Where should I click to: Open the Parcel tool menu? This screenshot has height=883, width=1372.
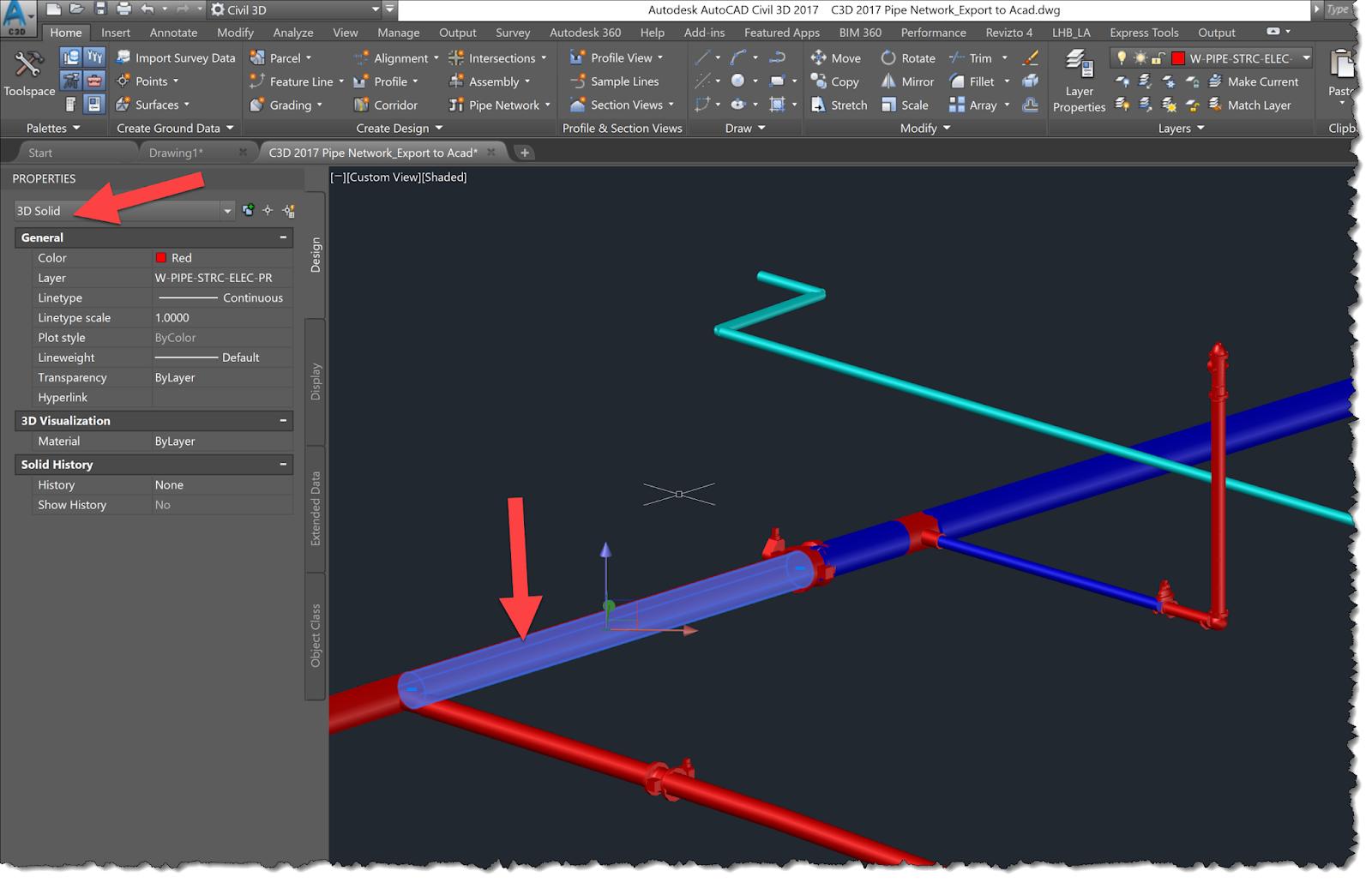coord(280,58)
